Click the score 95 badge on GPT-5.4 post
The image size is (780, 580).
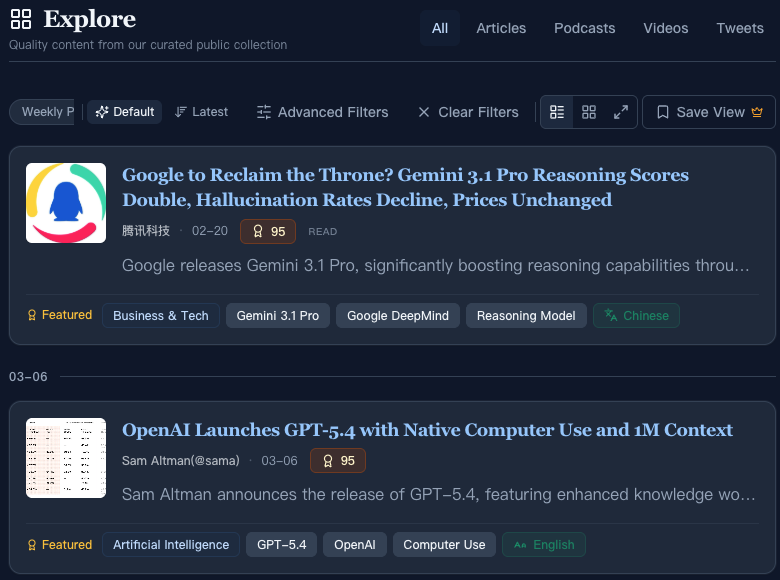338,461
